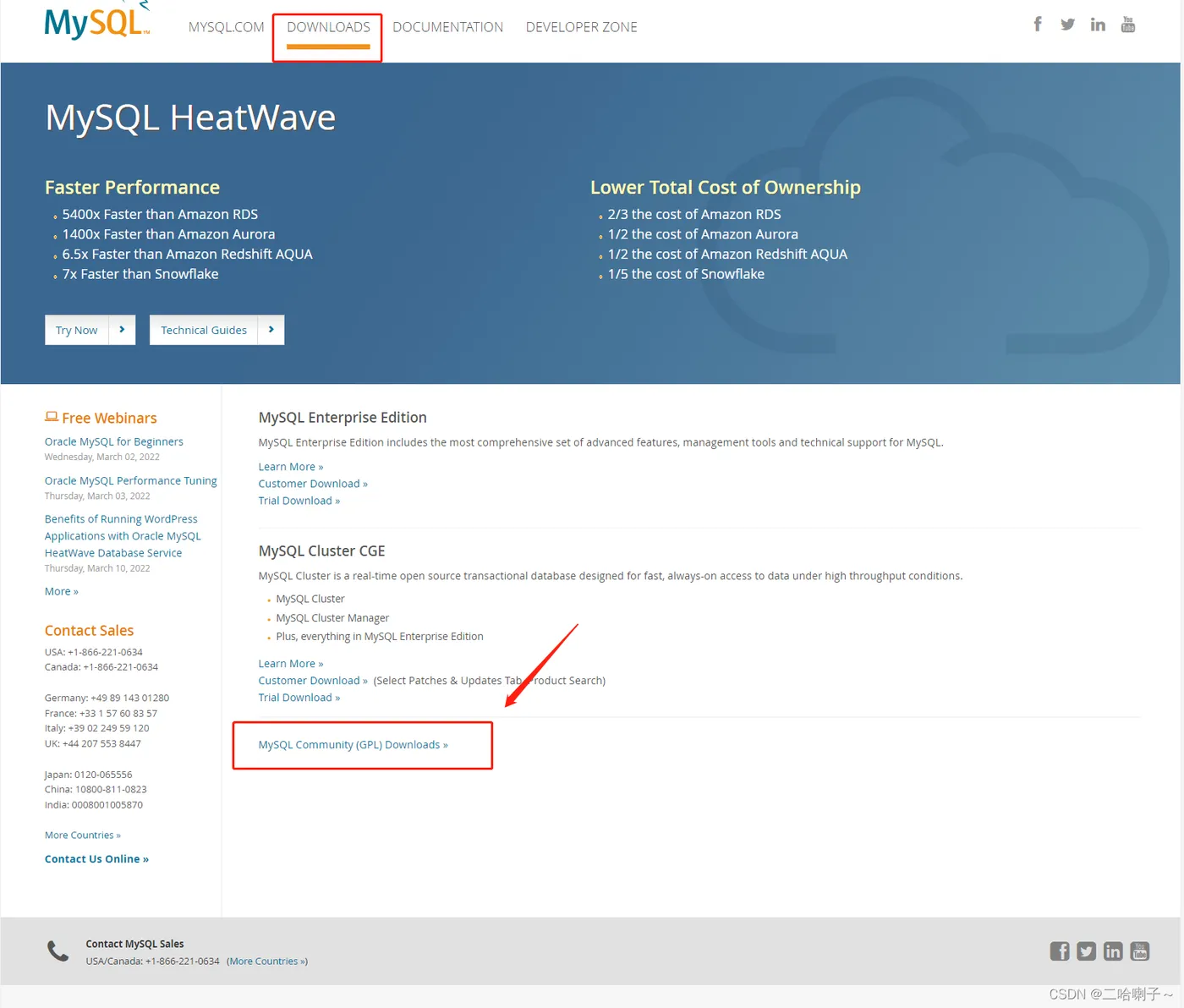Go to DOCUMENTATION in the nav
This screenshot has width=1184, height=1008.
click(x=447, y=27)
